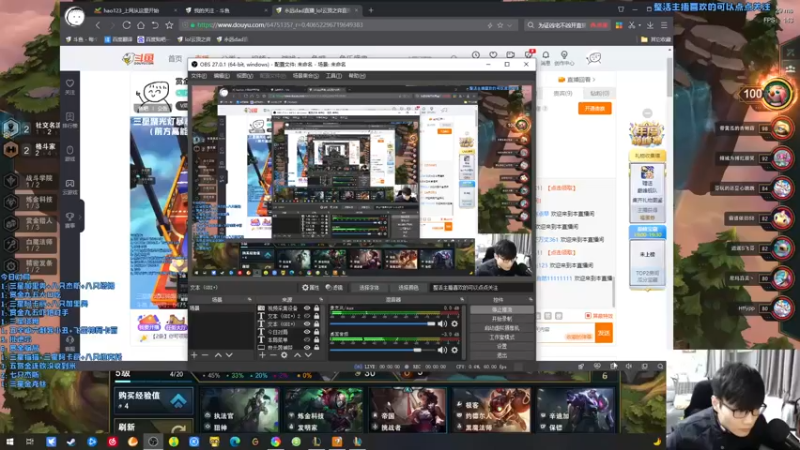Click the browser reload icon
This screenshot has height=450, width=800.
pyautogui.click(x=127, y=24)
